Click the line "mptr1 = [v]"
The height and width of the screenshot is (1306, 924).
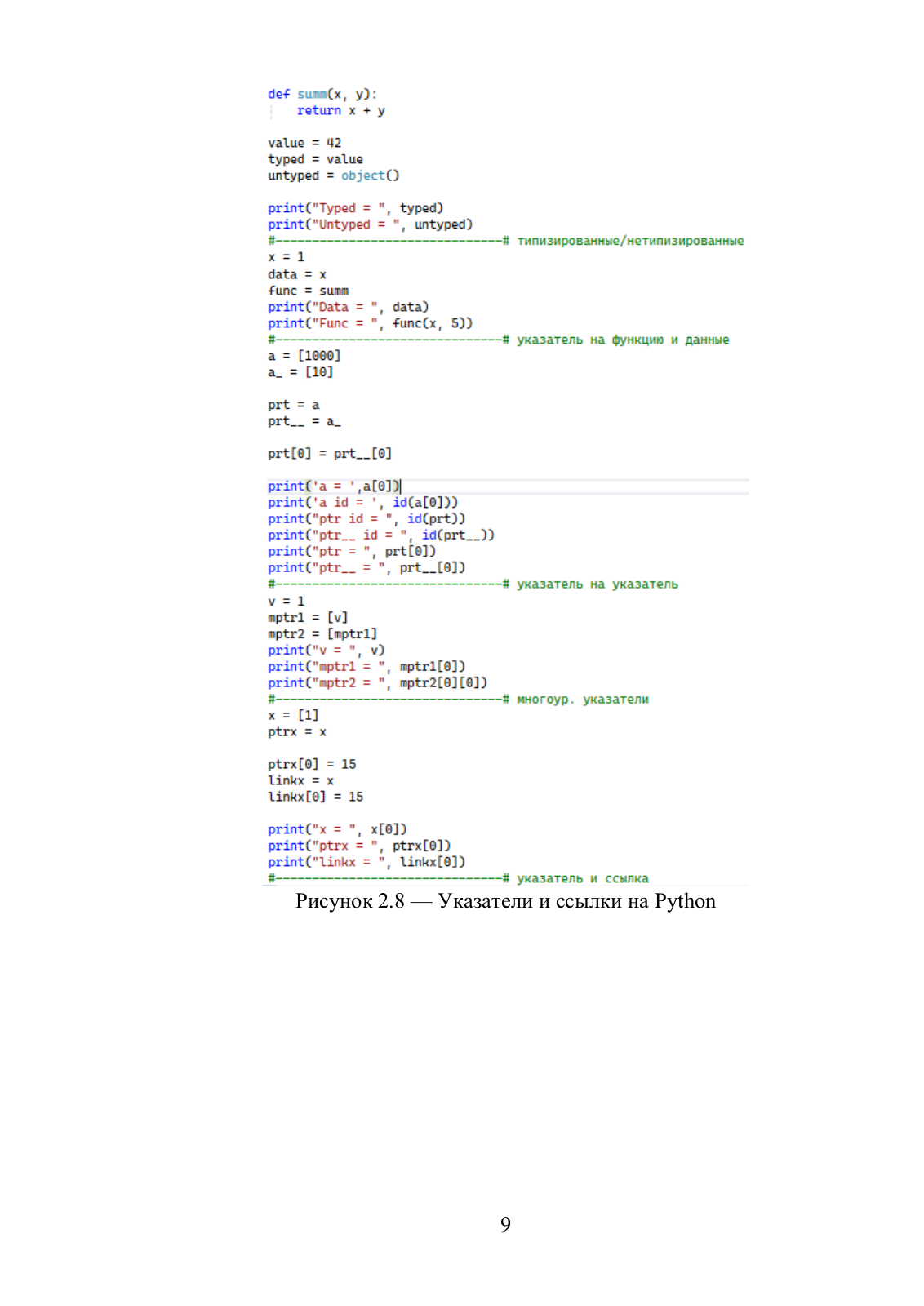308,618
